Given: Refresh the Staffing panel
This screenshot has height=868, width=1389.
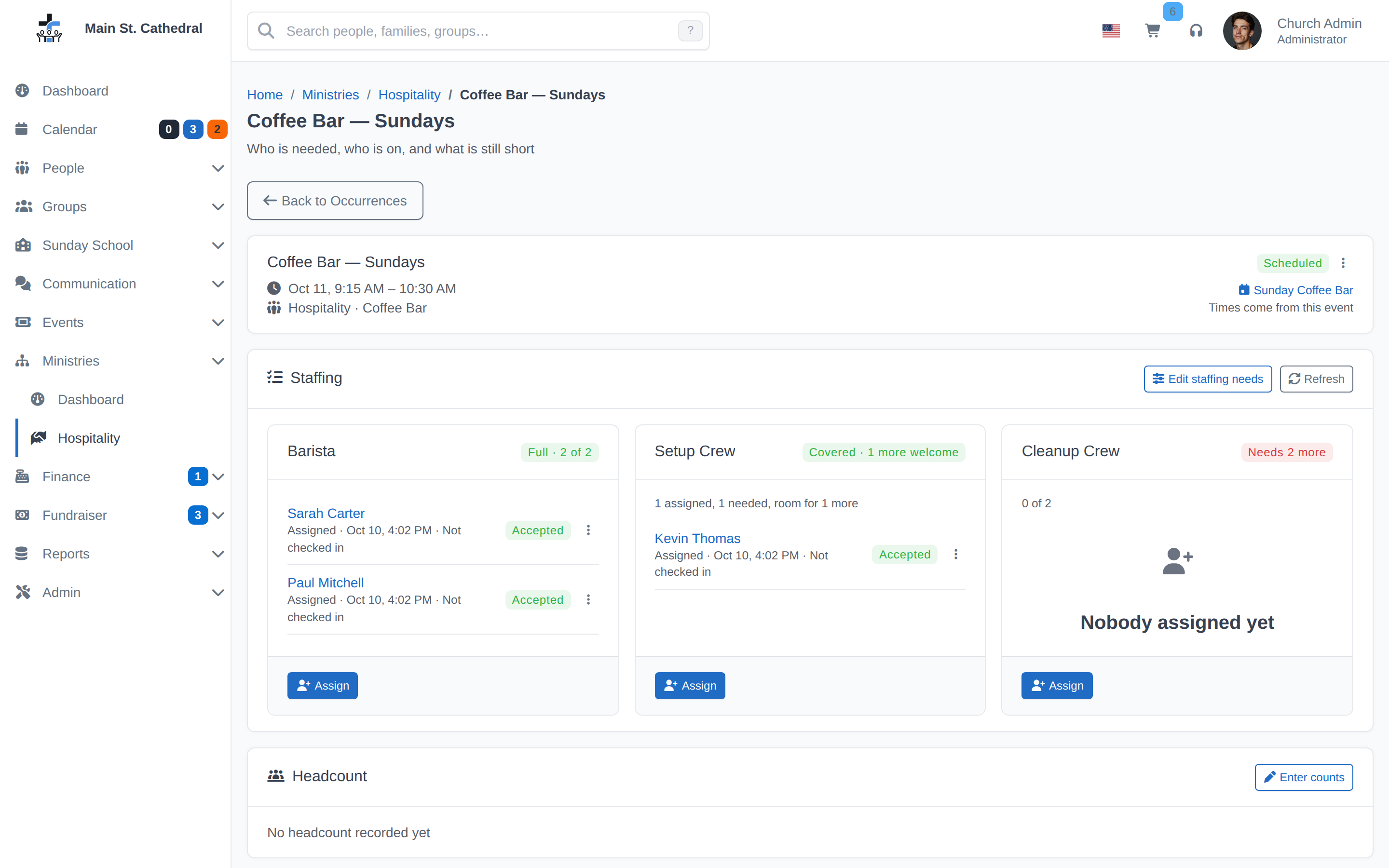Looking at the screenshot, I should pyautogui.click(x=1316, y=379).
